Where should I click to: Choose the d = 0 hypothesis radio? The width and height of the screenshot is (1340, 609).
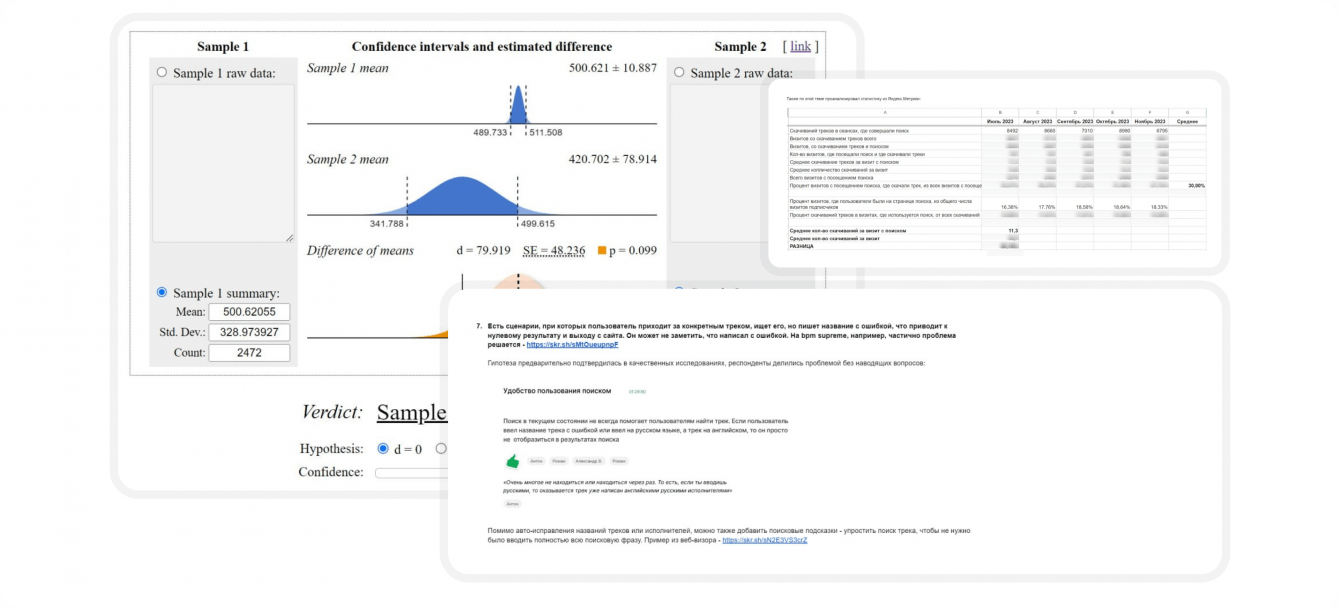(383, 449)
